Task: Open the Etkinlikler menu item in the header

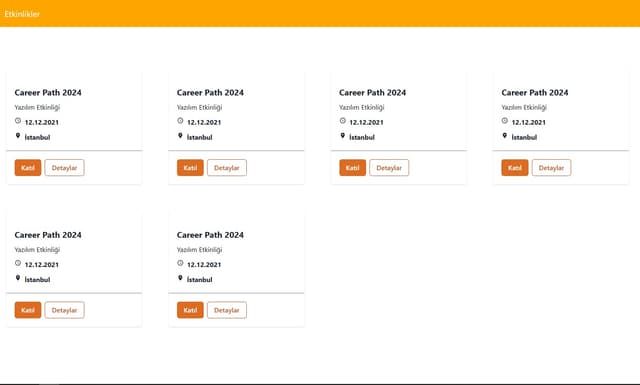Action: point(22,14)
